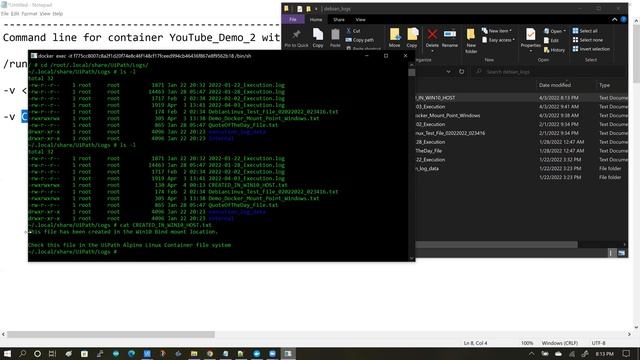The height and width of the screenshot is (360, 640).
Task: Select the TheDay_File row in Explorer
Action: click(x=521, y=151)
